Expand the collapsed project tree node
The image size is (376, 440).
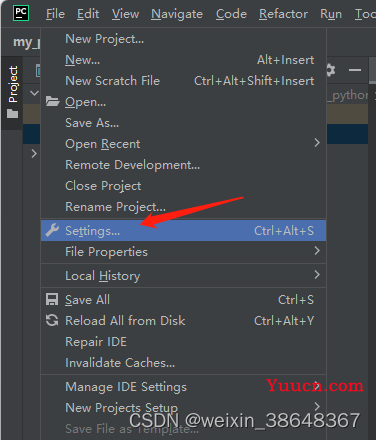pos(34,154)
